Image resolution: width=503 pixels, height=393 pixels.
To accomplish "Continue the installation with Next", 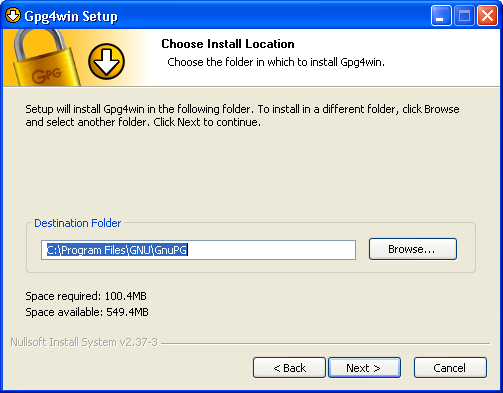I will (x=364, y=368).
